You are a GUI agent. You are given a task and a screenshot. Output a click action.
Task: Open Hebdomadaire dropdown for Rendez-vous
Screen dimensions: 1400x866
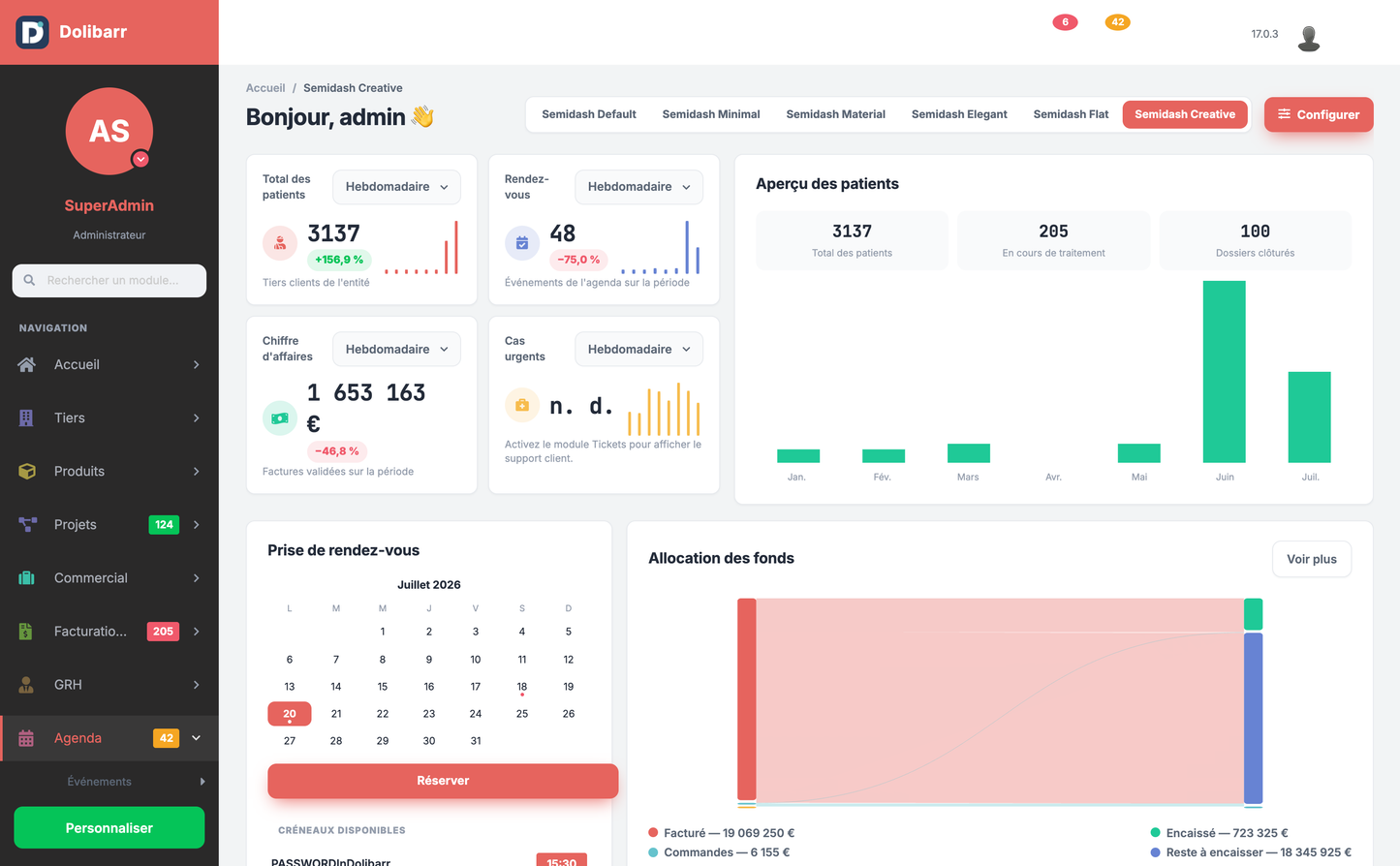coord(638,187)
